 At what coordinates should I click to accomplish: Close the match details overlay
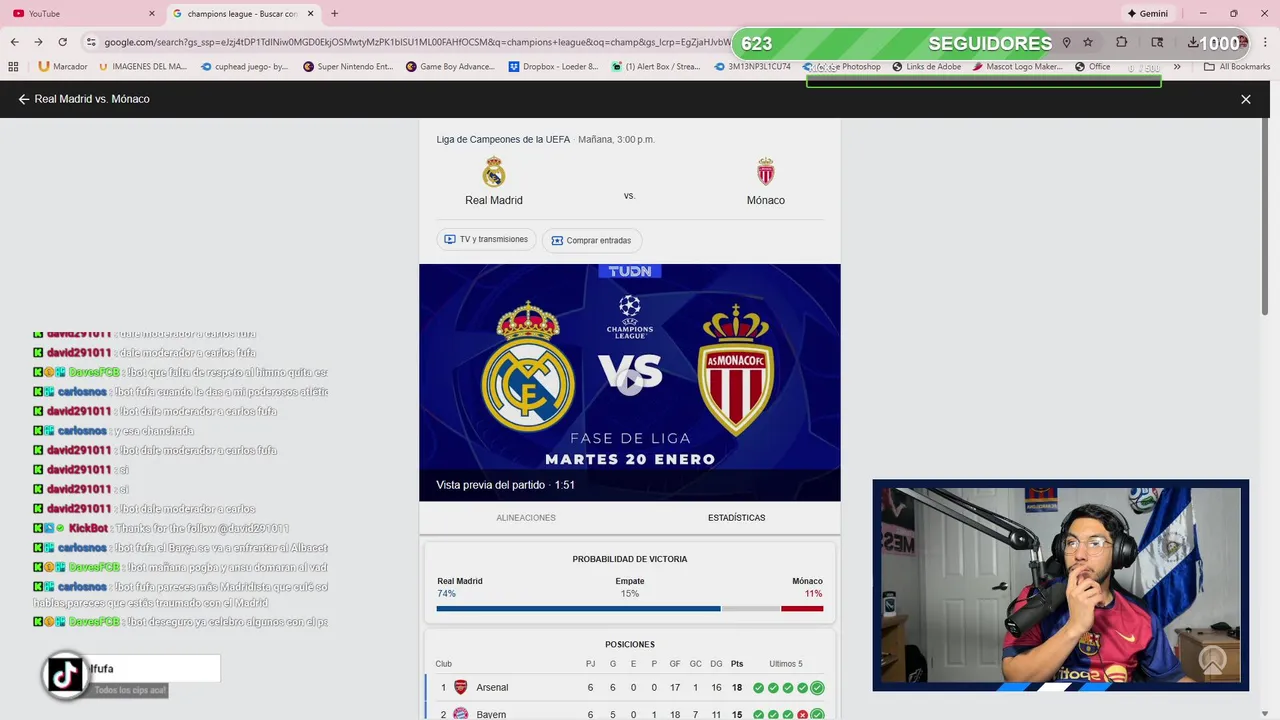point(1246,99)
